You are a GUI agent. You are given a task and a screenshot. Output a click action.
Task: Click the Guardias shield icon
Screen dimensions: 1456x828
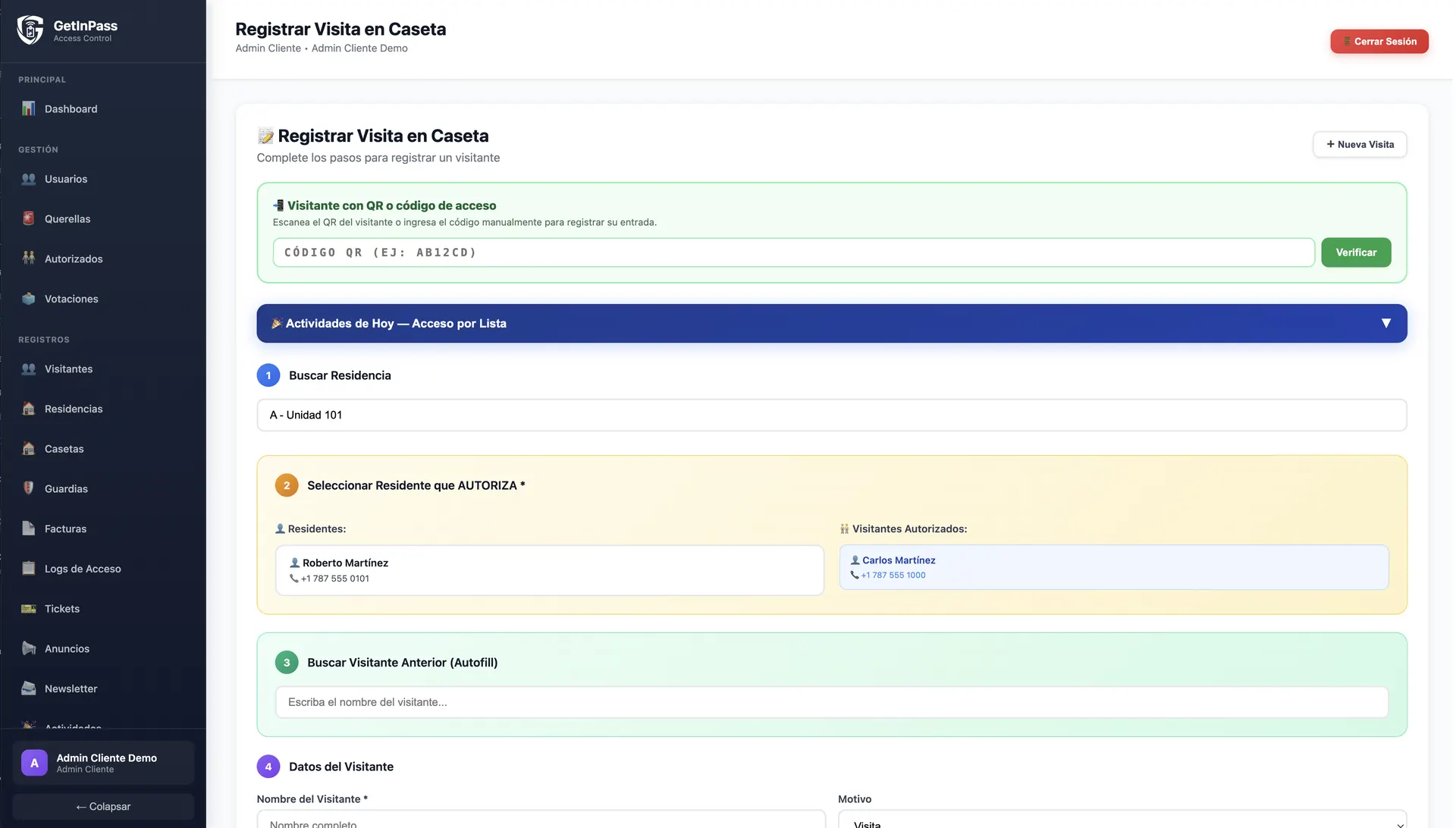29,488
